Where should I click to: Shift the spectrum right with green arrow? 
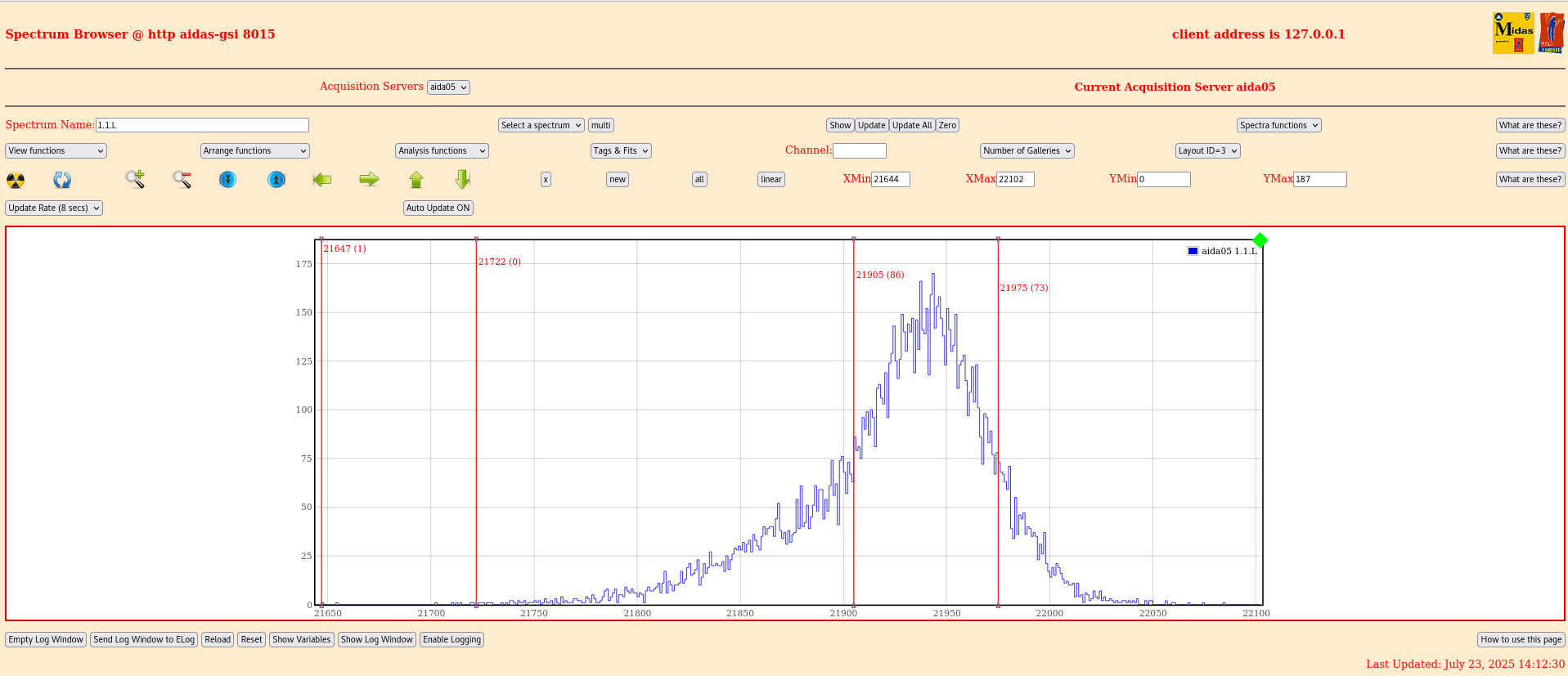pyautogui.click(x=369, y=179)
